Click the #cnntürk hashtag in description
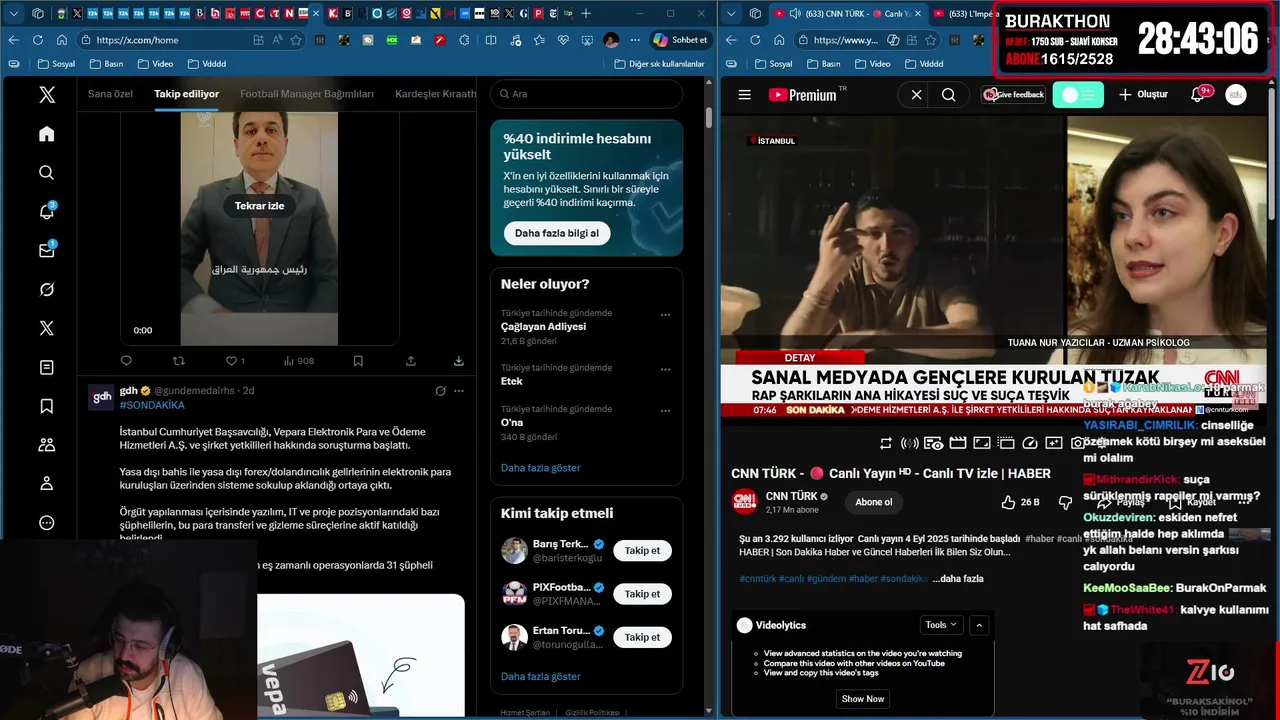Viewport: 1280px width, 720px height. pos(757,578)
